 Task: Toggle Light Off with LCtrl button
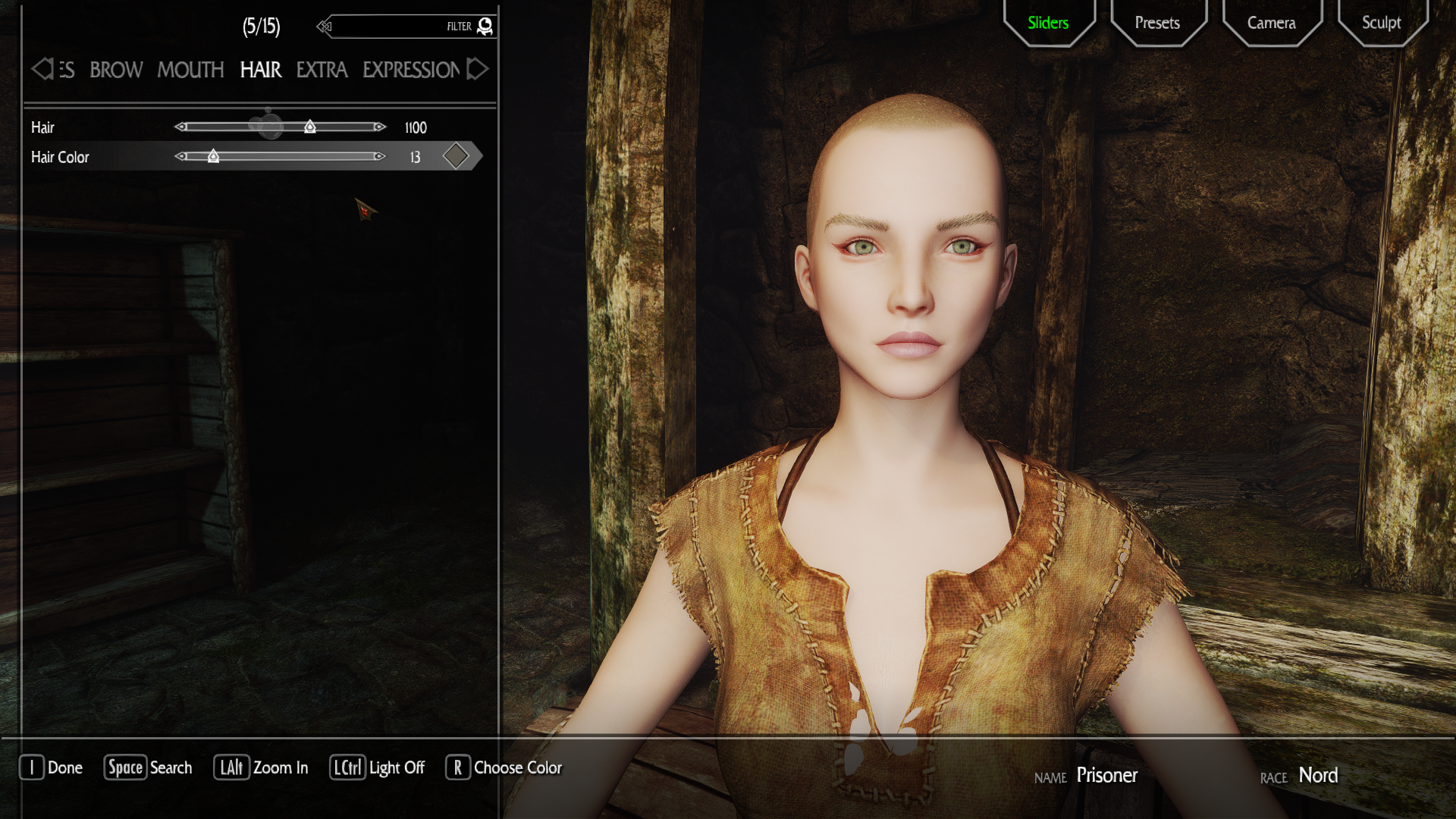377,767
